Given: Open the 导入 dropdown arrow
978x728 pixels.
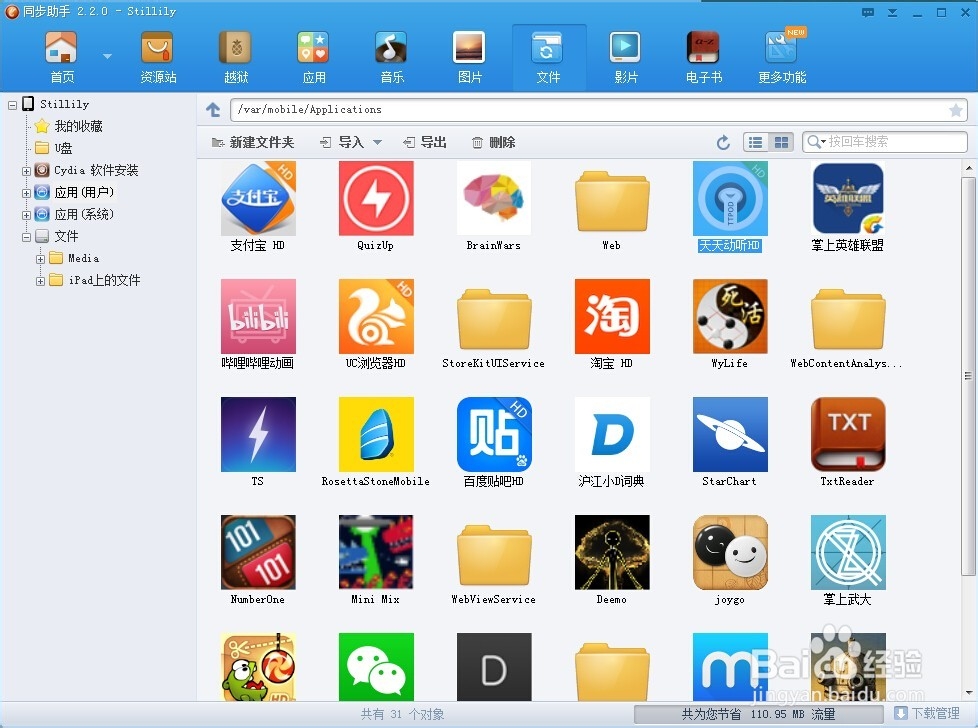Looking at the screenshot, I should [377, 142].
